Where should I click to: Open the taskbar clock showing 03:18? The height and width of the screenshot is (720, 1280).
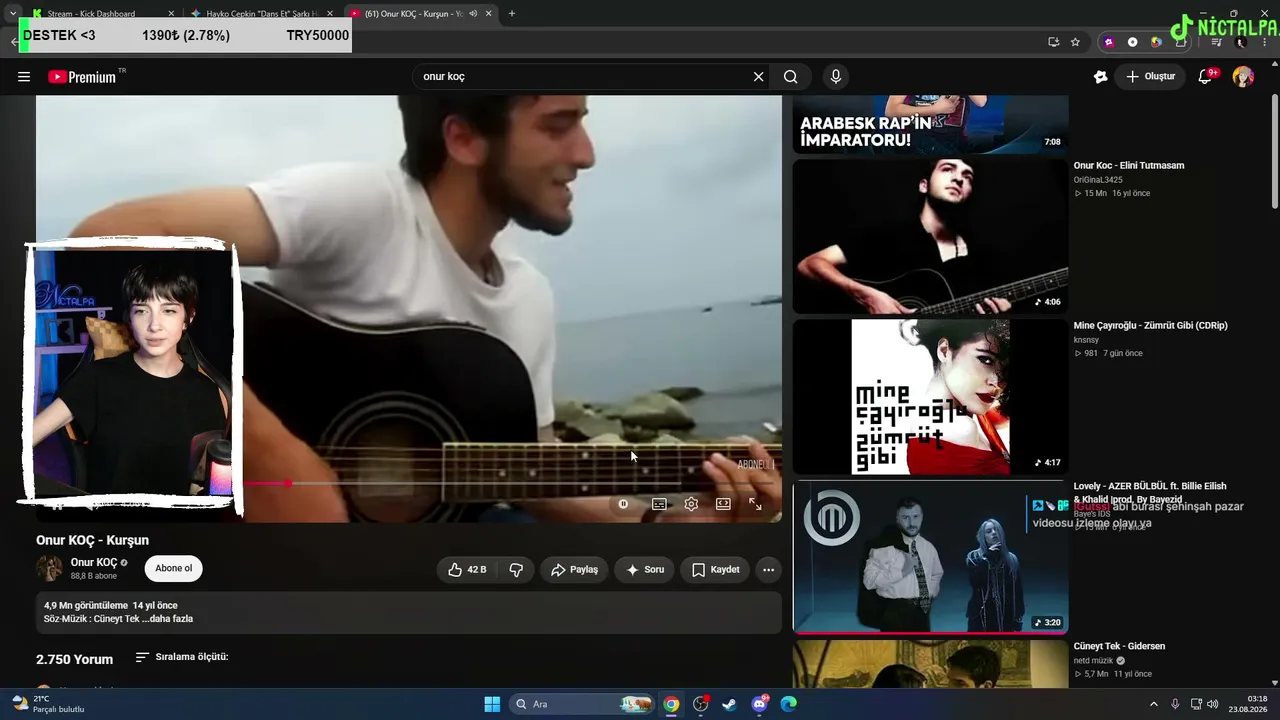coord(1249,704)
